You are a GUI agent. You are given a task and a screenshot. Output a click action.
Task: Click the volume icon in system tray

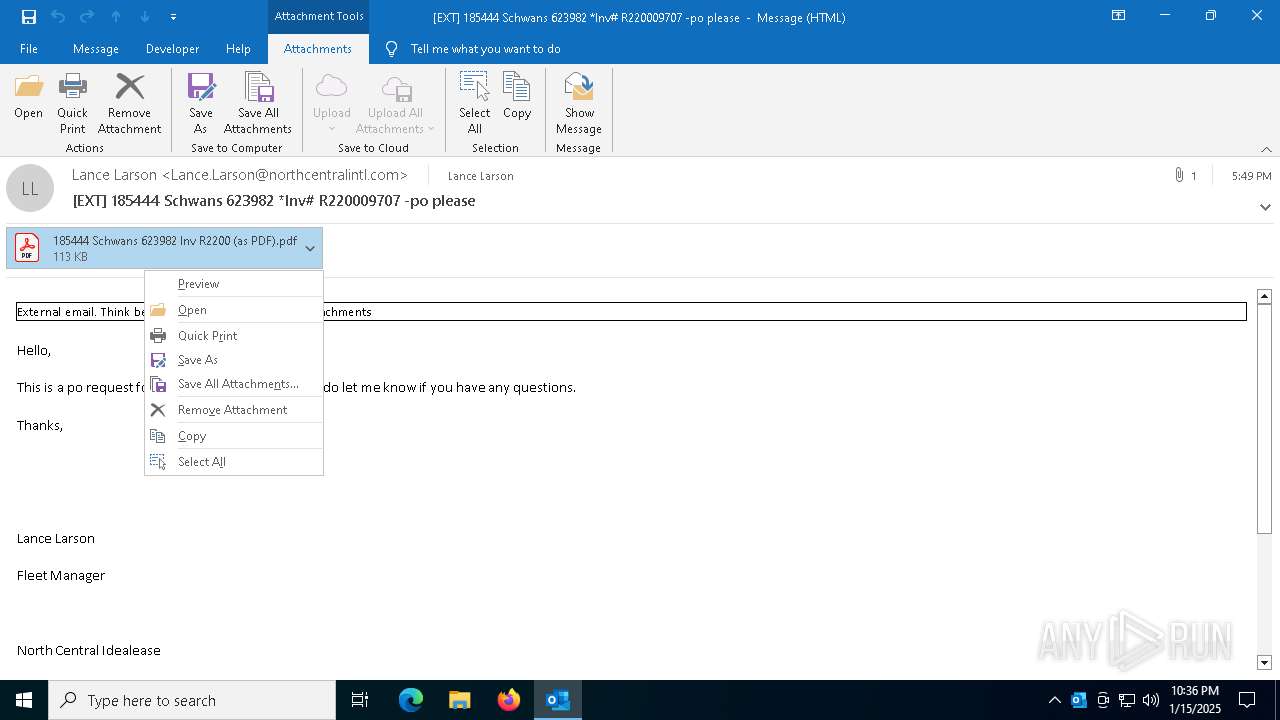(1151, 700)
